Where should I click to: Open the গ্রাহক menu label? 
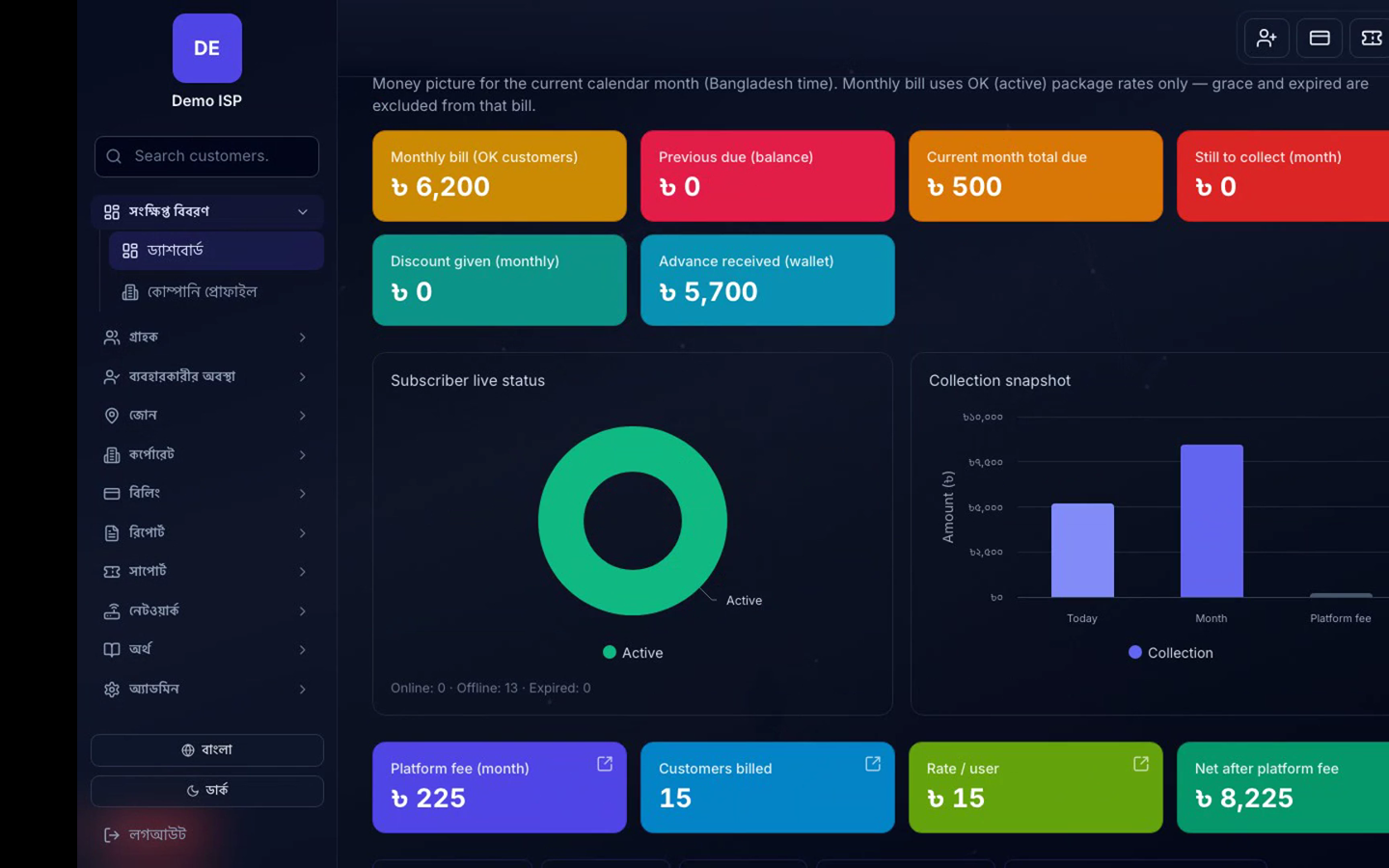(144, 338)
